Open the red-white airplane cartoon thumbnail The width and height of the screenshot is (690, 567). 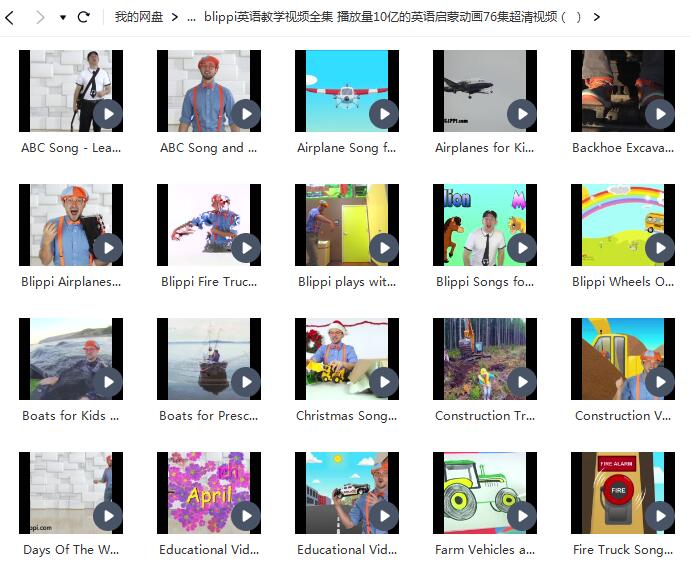pos(347,91)
